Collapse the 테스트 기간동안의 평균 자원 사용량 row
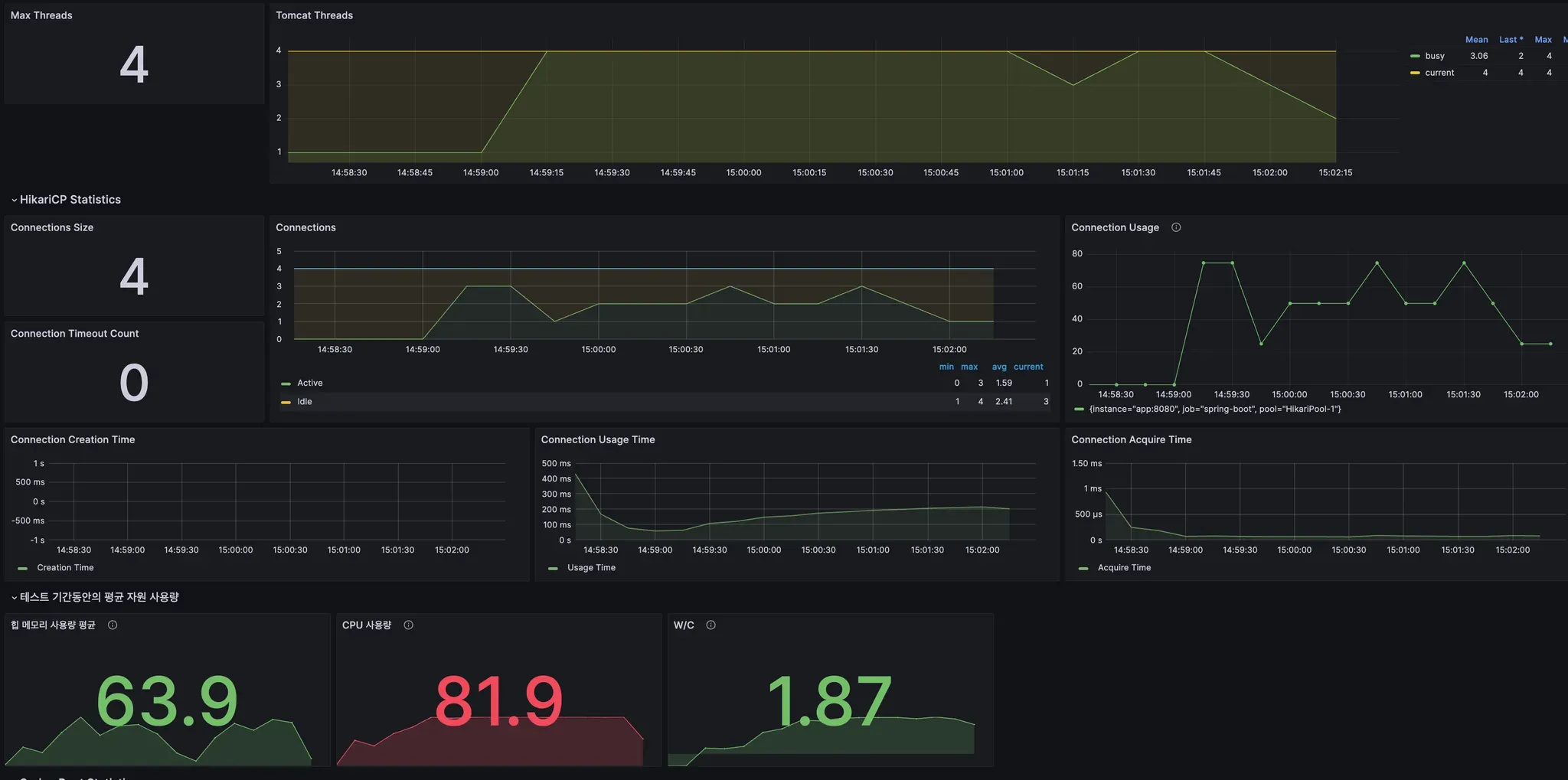Image resolution: width=1568 pixels, height=780 pixels. pyautogui.click(x=95, y=597)
